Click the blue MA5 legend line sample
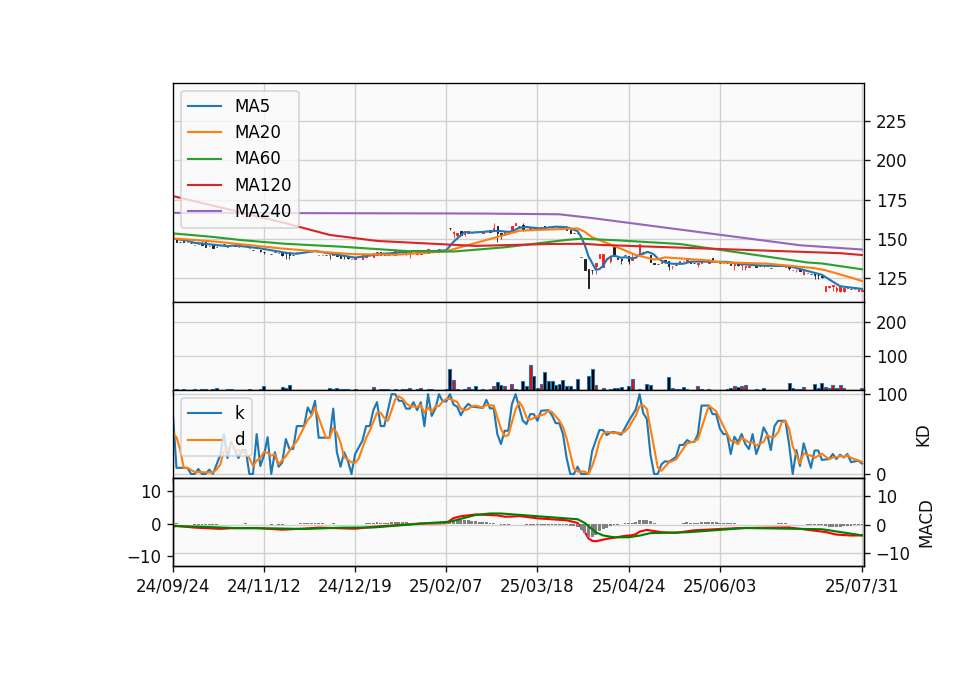 point(204,106)
